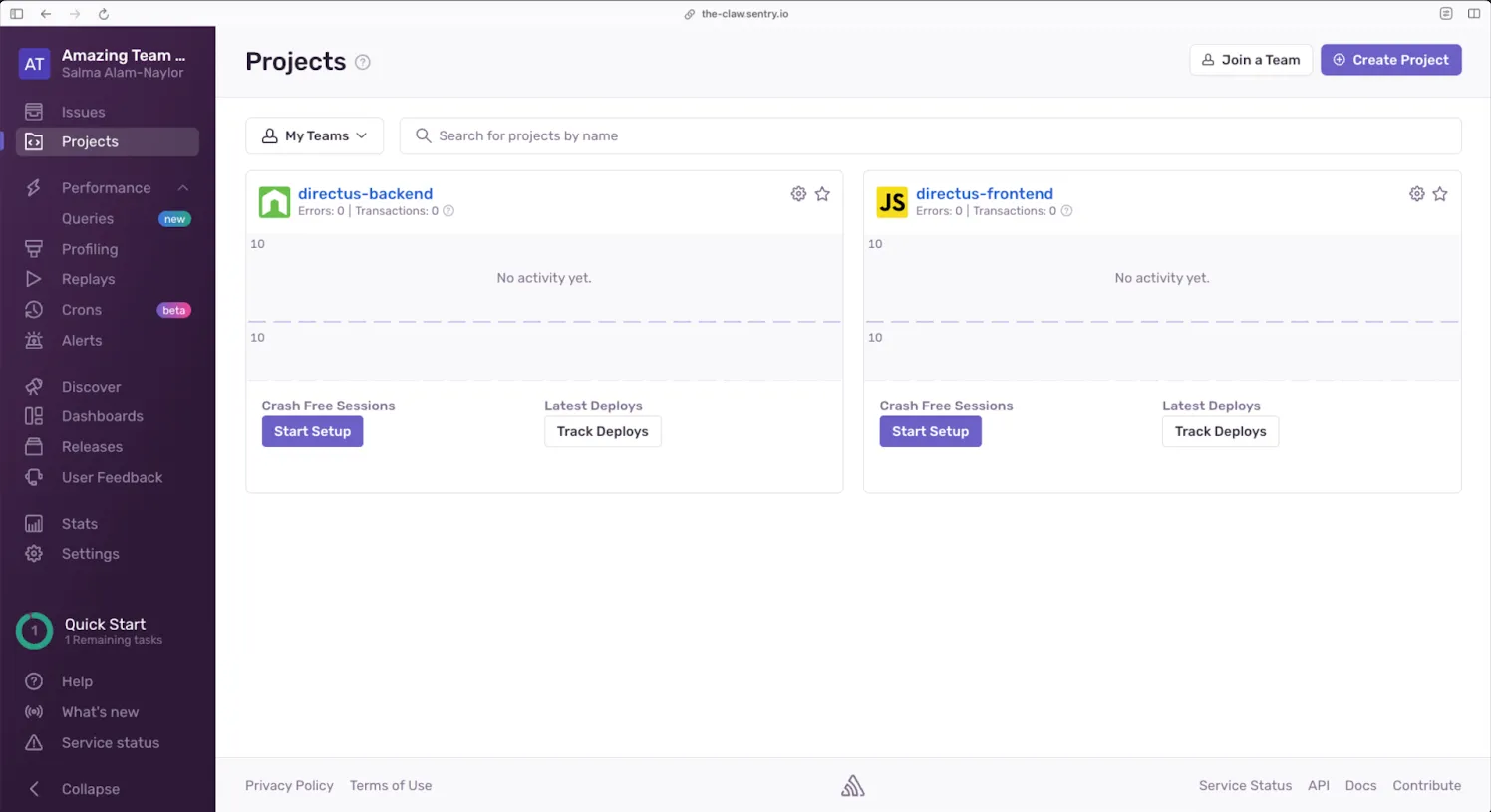The height and width of the screenshot is (812, 1491).
Task: Click the browser reload icon
Action: click(104, 14)
